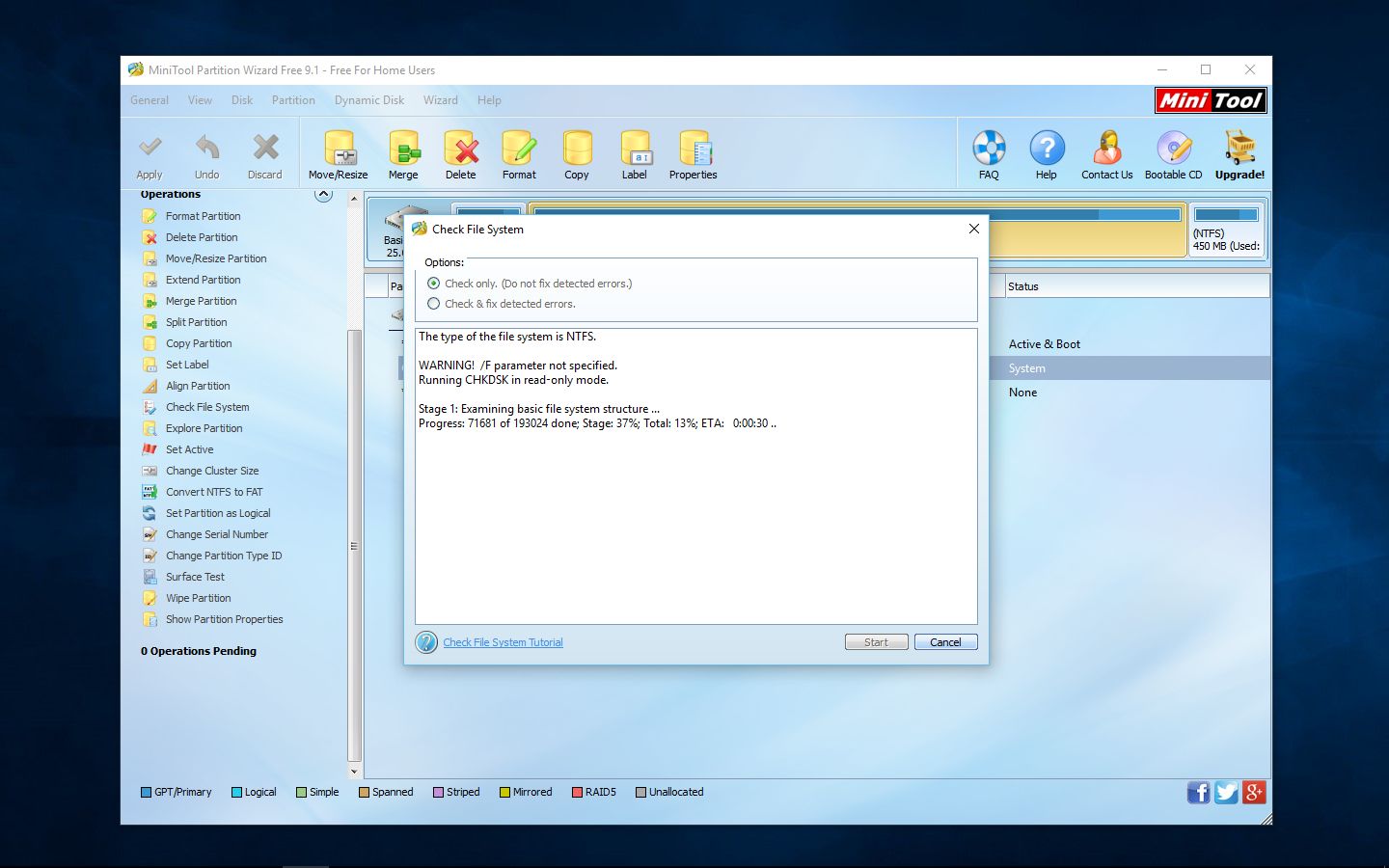Collapse the Operations panel chevron
1389x868 pixels.
324,195
